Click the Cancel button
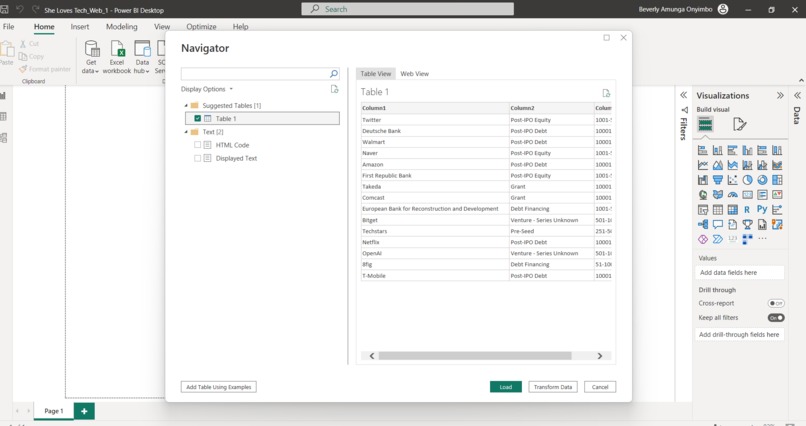The image size is (806, 426). [x=600, y=387]
